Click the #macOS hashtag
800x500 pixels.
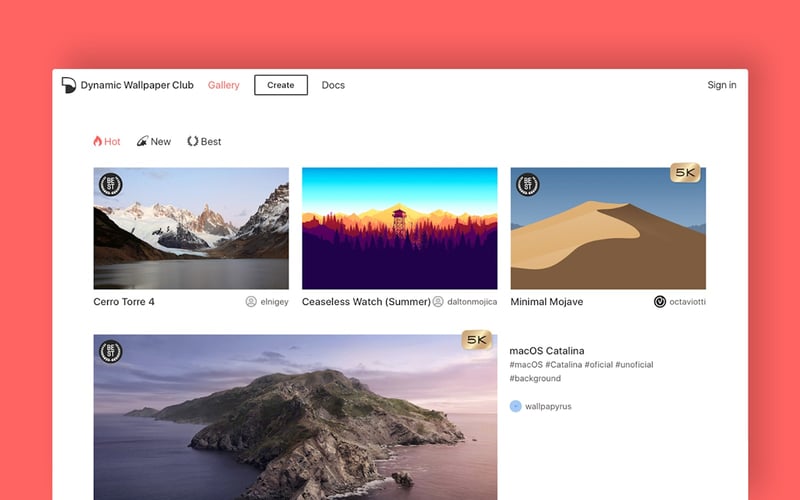(526, 365)
